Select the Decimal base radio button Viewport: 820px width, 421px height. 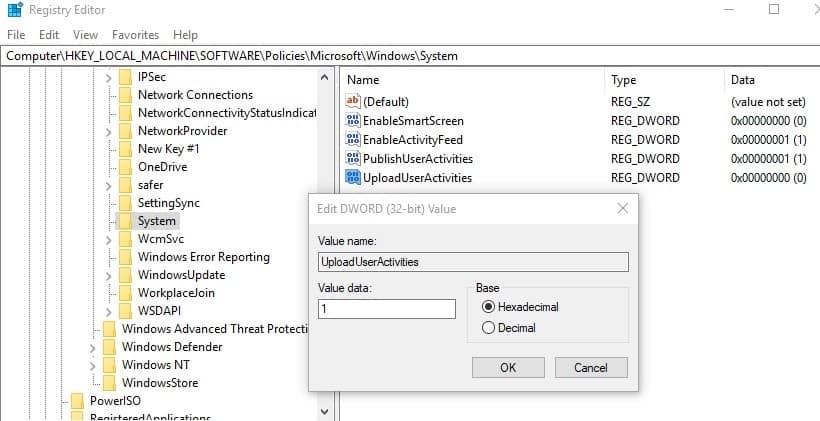(488, 328)
